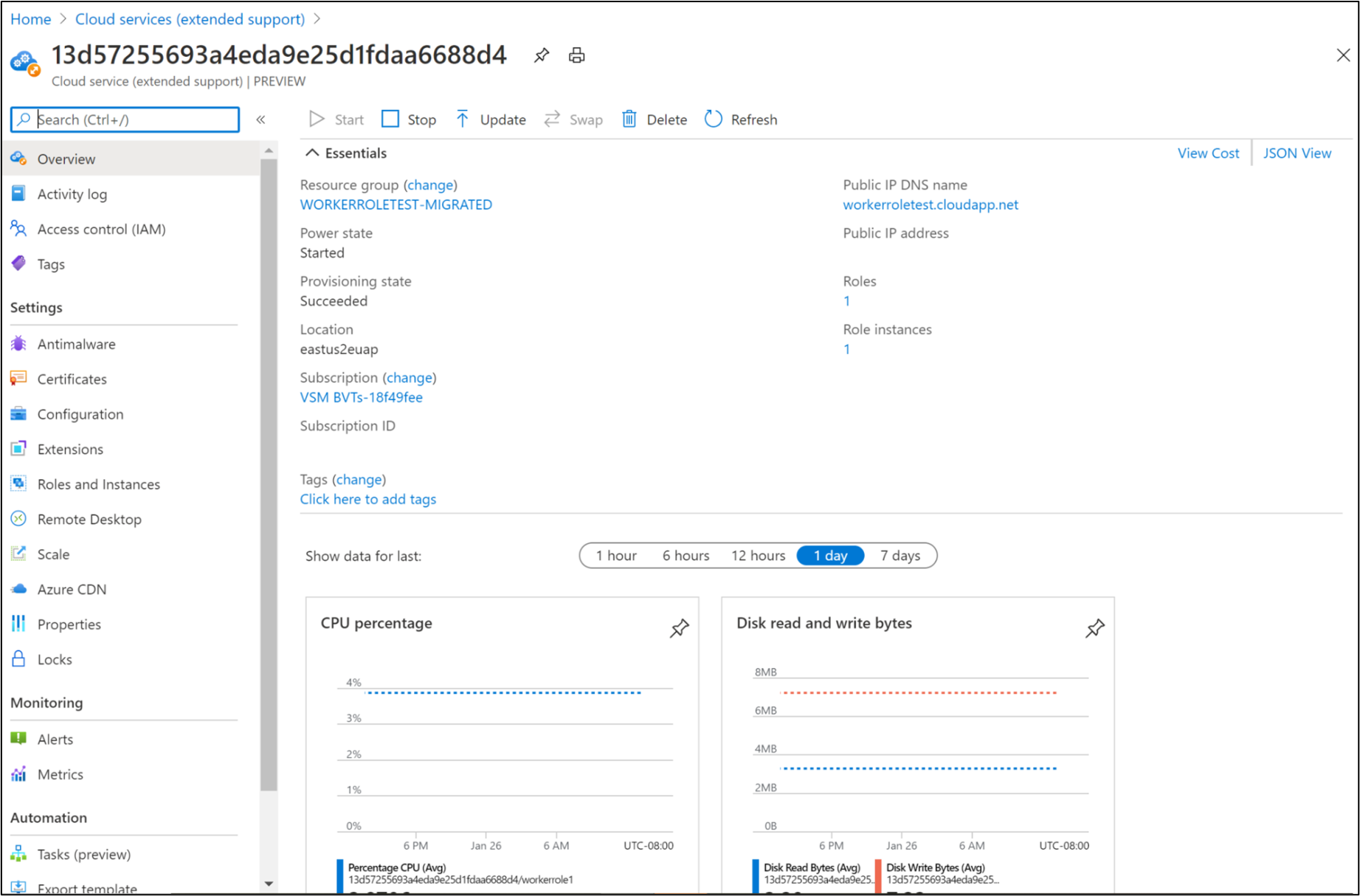Click the Role instances count link

click(846, 349)
